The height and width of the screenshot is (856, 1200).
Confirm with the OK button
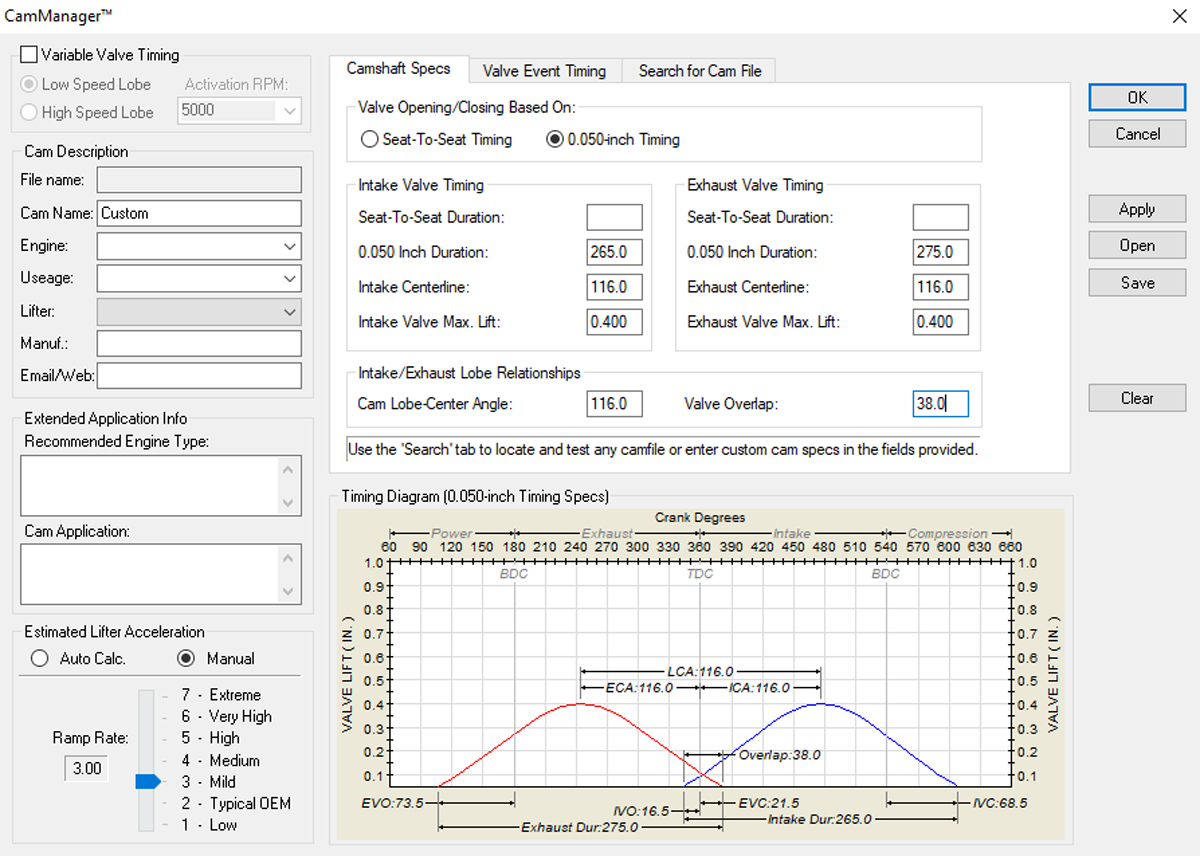[1137, 98]
